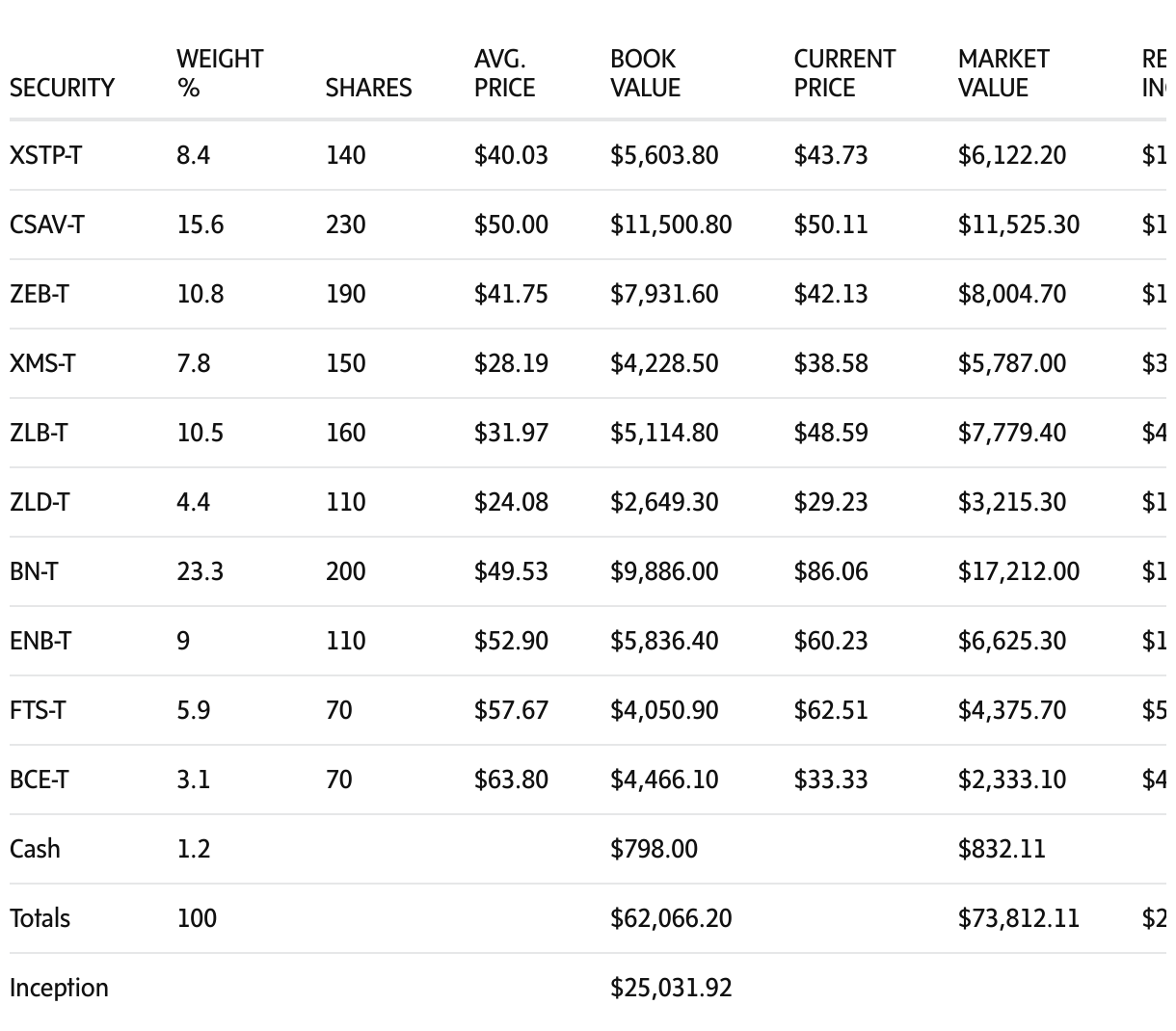Viewport: 1176px width, 1031px height.
Task: Select the CURRENT PRICE column header
Action: click(844, 73)
